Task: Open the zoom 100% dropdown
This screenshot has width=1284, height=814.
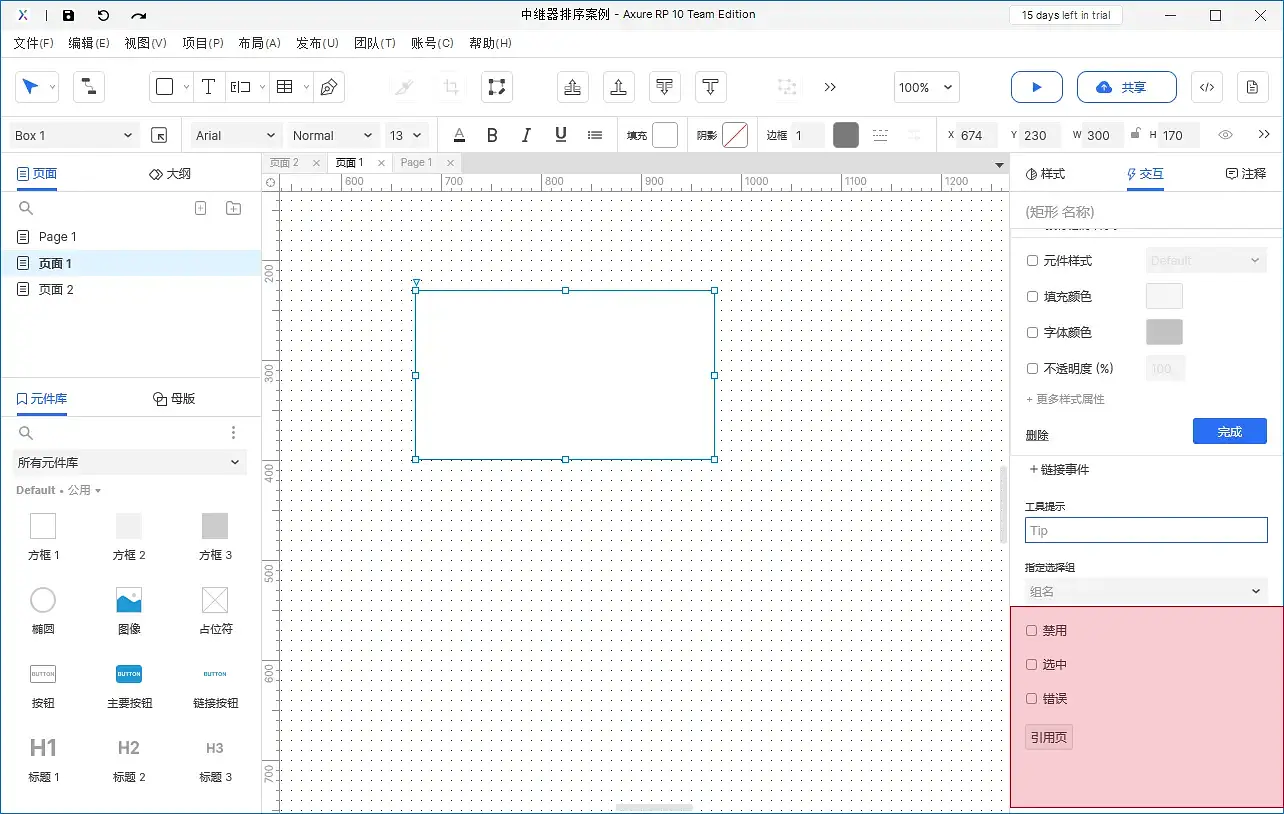Action: coord(926,88)
